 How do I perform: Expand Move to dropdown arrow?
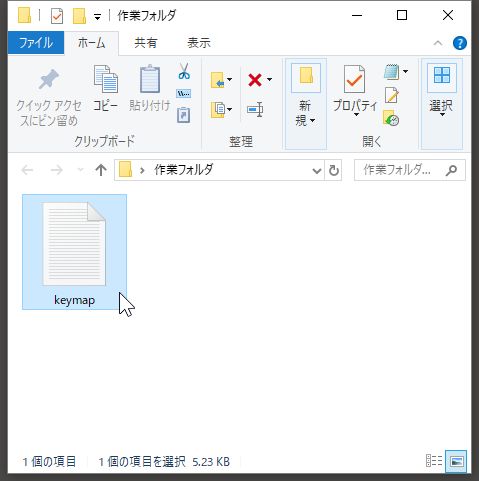tap(229, 80)
